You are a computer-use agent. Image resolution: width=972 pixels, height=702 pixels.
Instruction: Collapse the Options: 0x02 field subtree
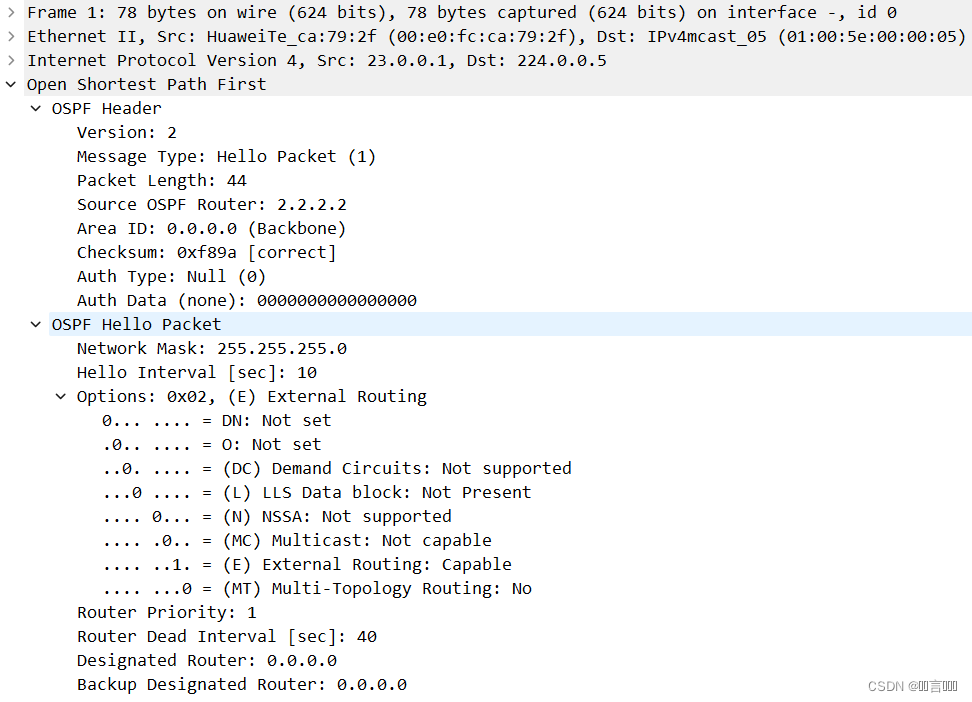(61, 396)
